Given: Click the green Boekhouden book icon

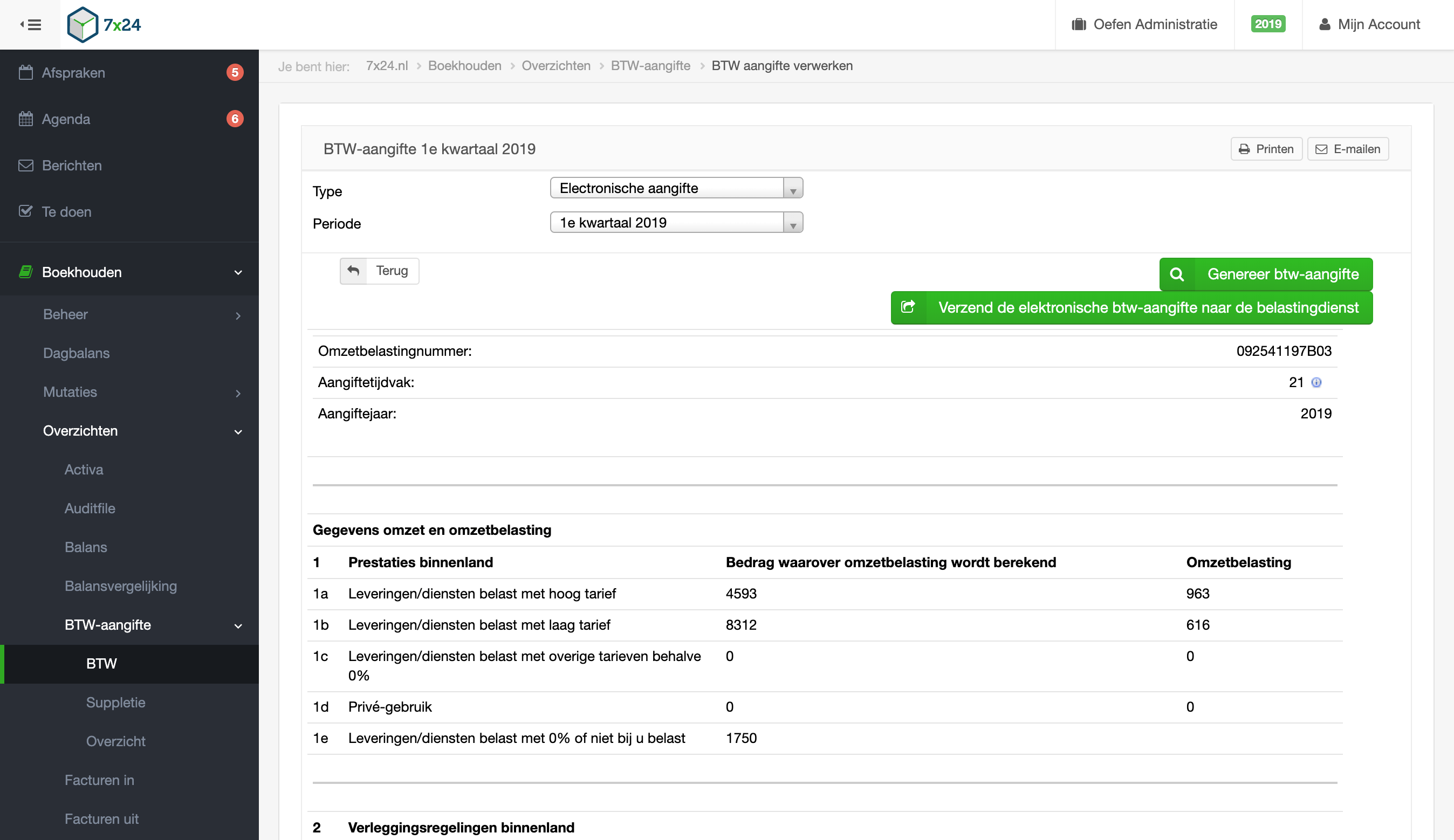Looking at the screenshot, I should [25, 272].
